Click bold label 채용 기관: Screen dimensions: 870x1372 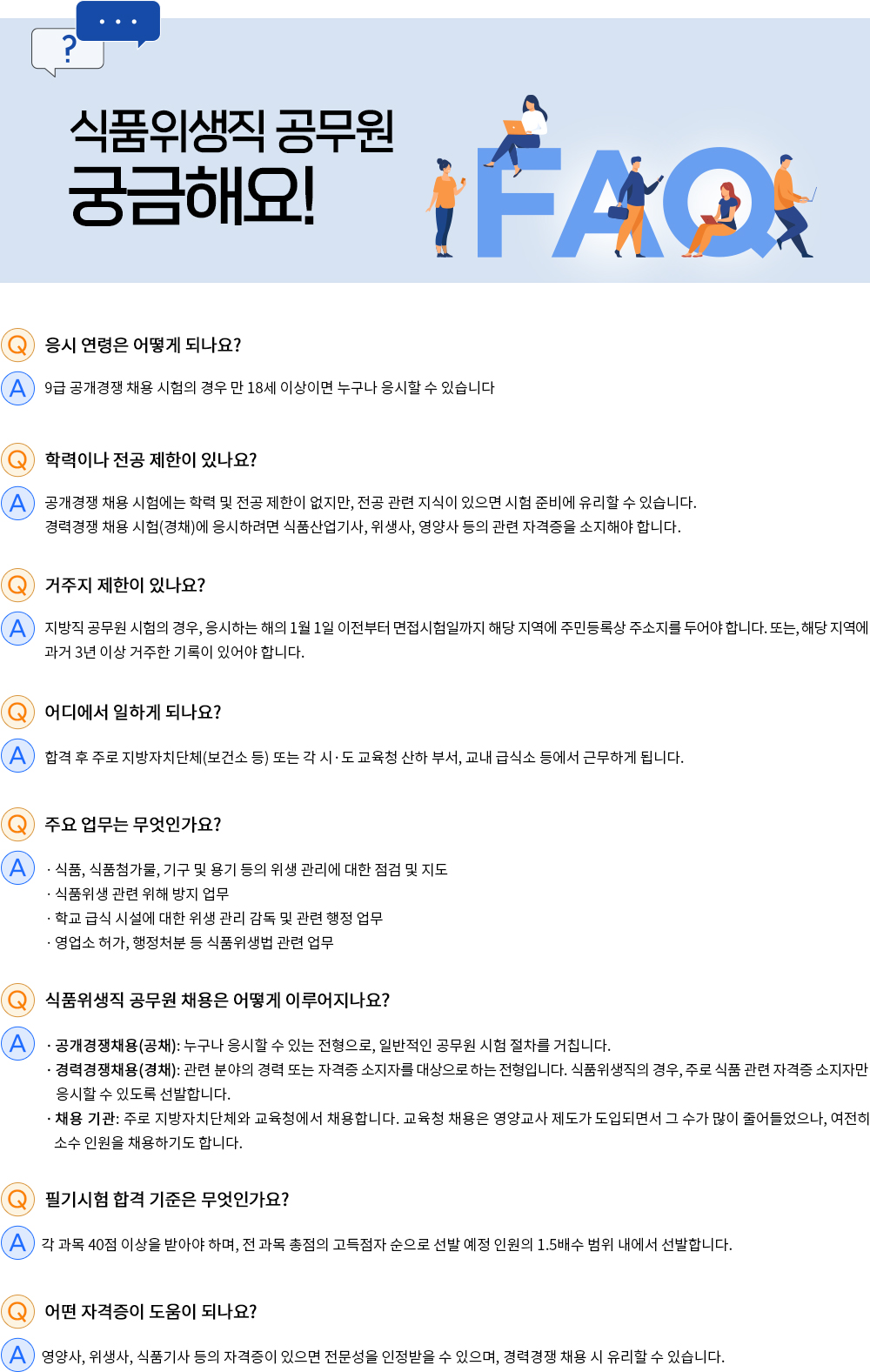click(87, 1119)
